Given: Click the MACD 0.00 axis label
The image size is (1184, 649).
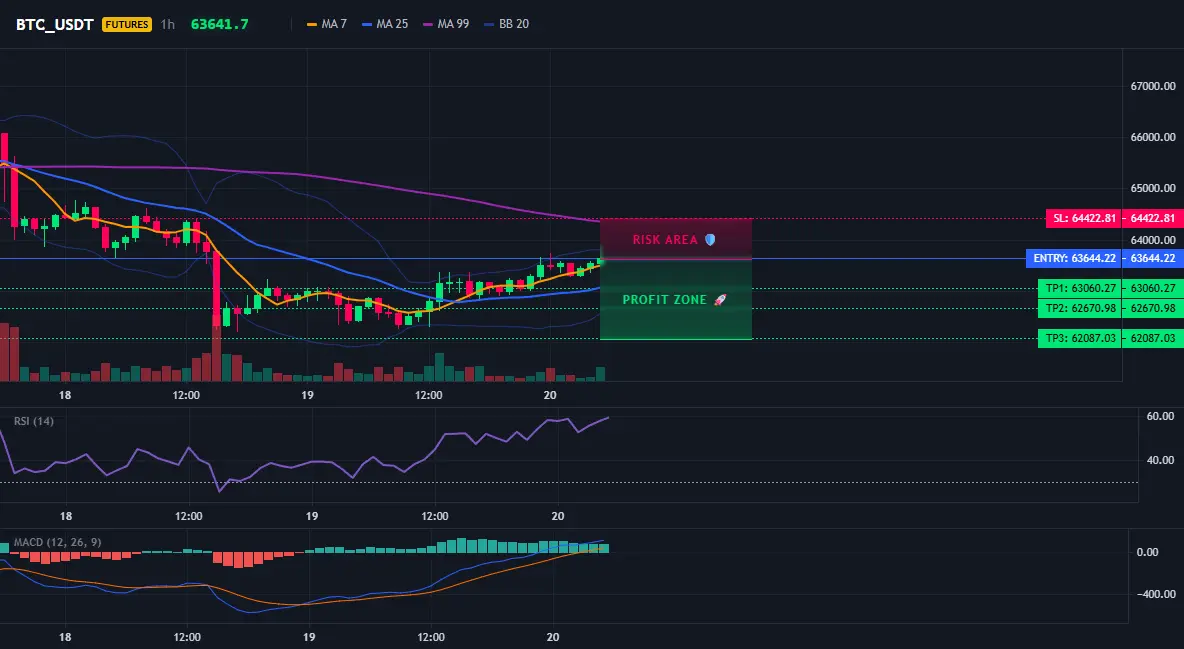Looking at the screenshot, I should pyautogui.click(x=1147, y=552).
